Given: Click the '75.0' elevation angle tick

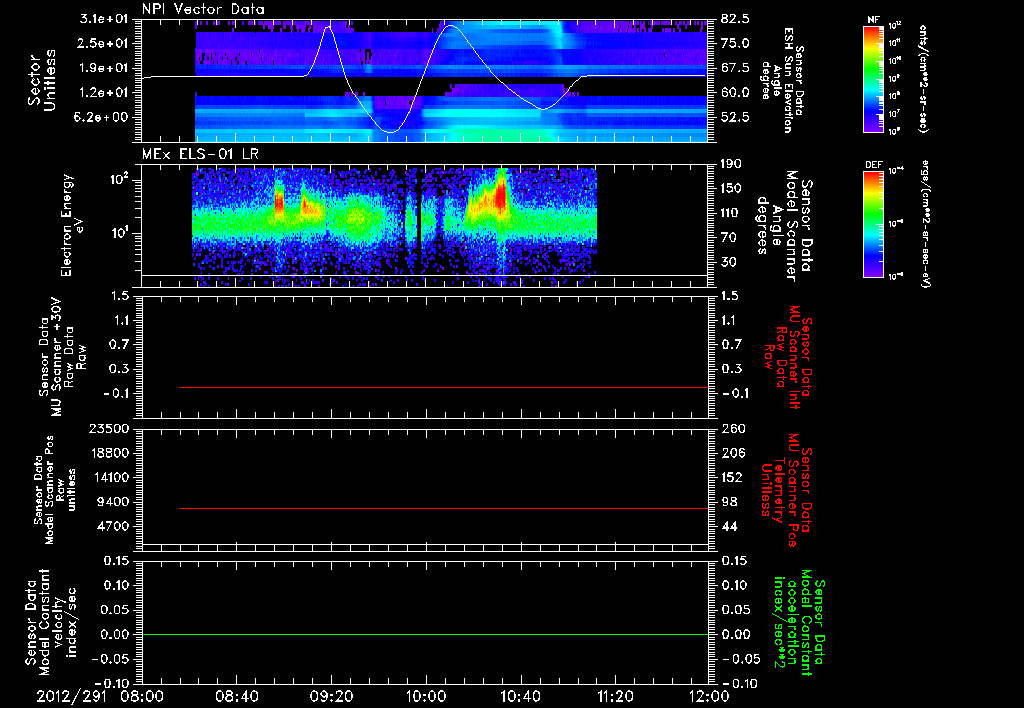Looking at the screenshot, I should coord(735,43).
